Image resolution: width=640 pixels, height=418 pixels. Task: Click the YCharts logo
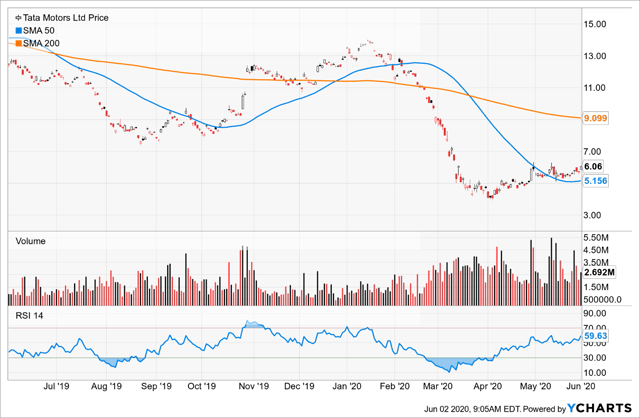point(600,408)
